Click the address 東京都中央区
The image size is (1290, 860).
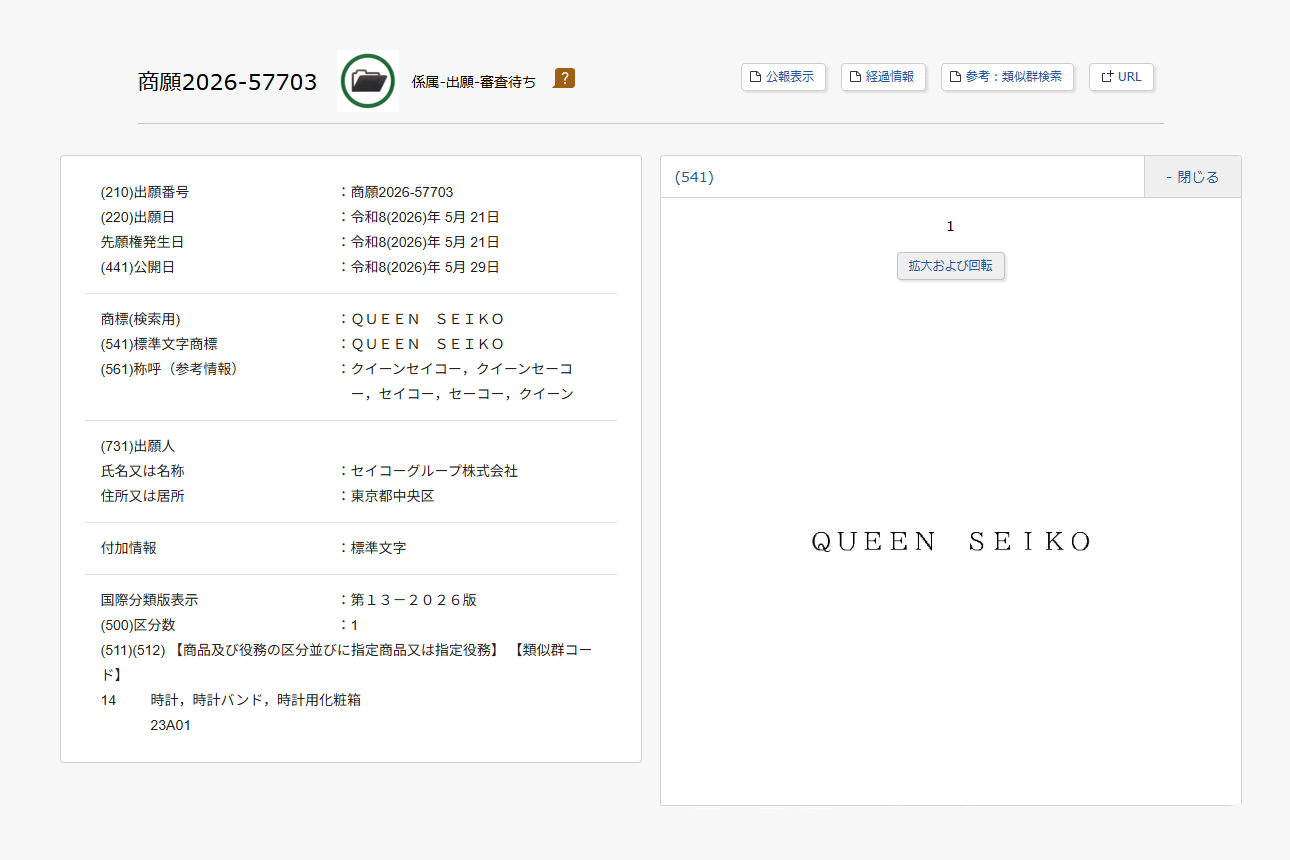coord(392,496)
